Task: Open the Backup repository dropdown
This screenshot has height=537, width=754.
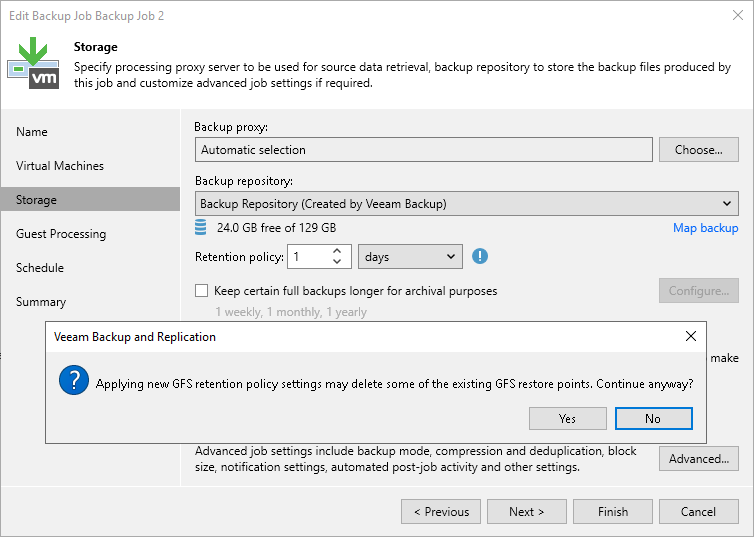Action: coord(466,204)
